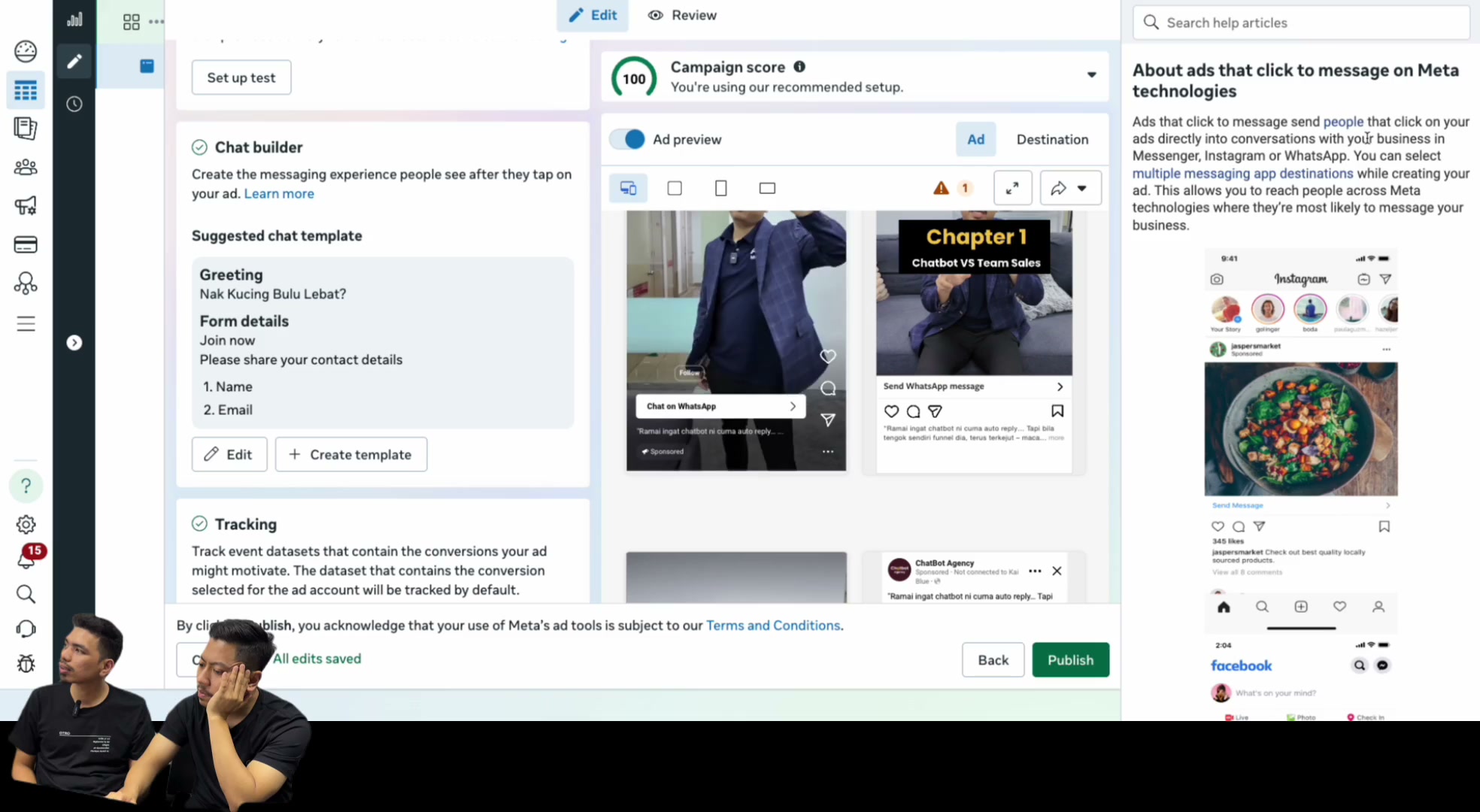Select the pencil edit icon in dark sidebar
This screenshot has width=1480, height=812.
tap(74, 61)
